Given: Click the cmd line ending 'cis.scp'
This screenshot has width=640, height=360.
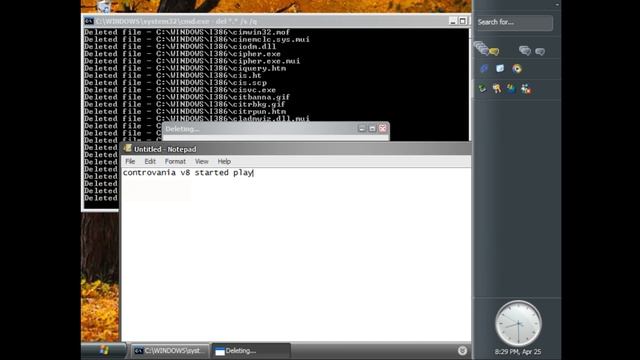Looking at the screenshot, I should pos(175,83).
